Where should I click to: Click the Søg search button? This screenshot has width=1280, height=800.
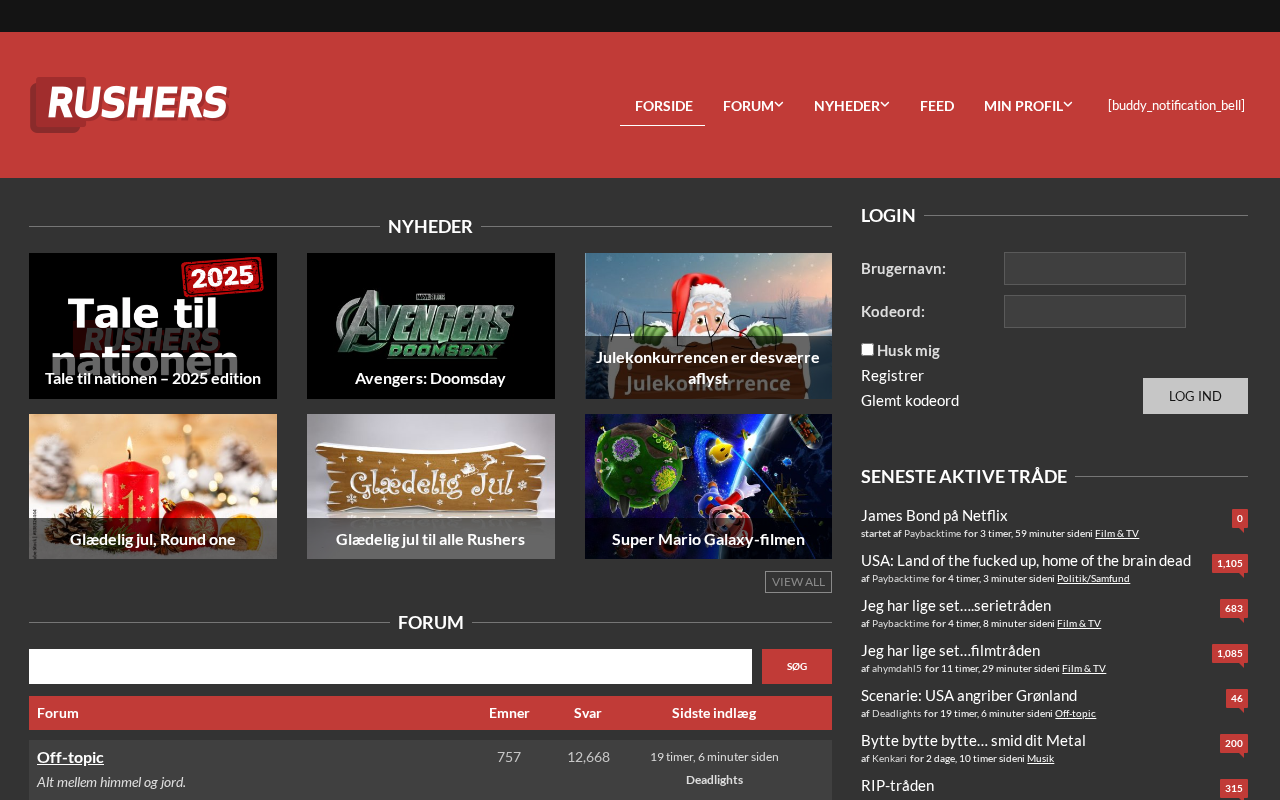[797, 666]
